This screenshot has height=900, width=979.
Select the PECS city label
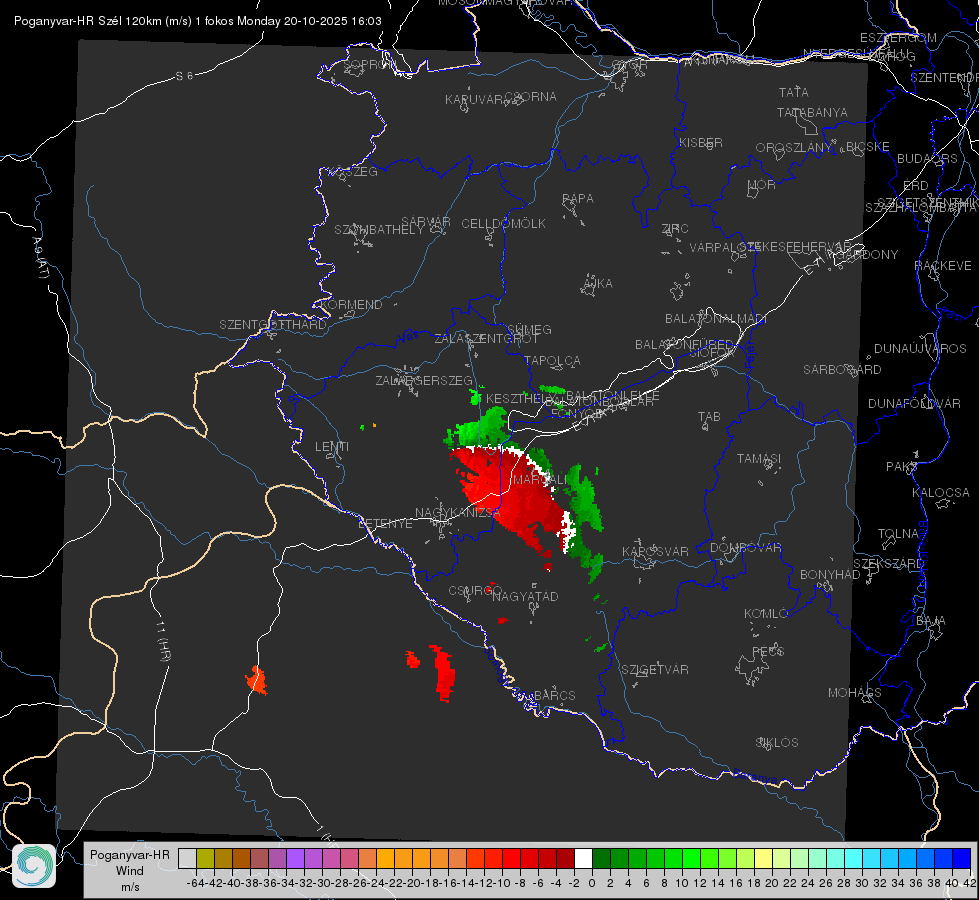point(768,651)
